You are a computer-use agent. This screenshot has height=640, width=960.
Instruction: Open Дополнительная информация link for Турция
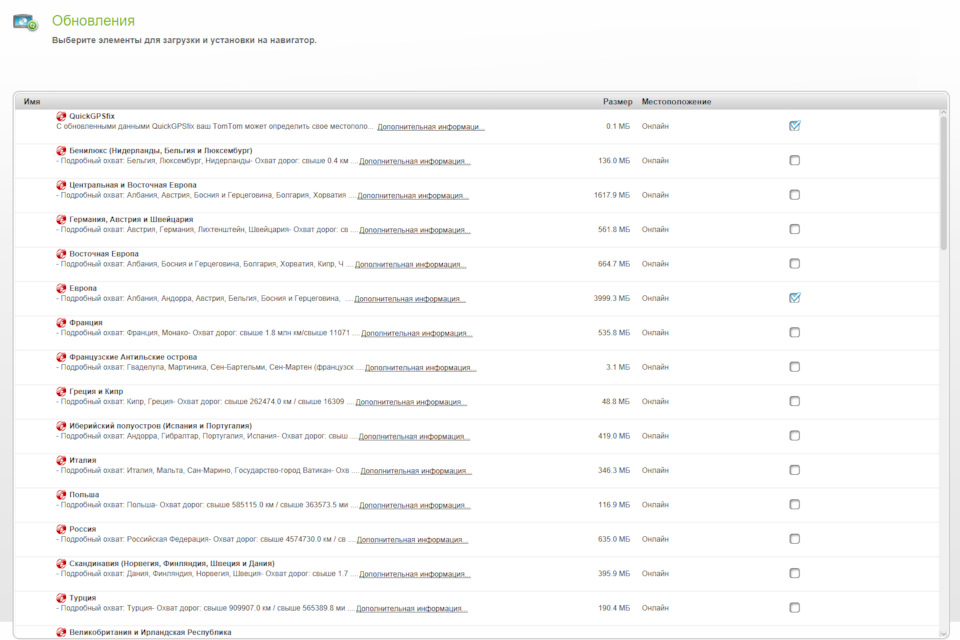pyautogui.click(x=411, y=609)
